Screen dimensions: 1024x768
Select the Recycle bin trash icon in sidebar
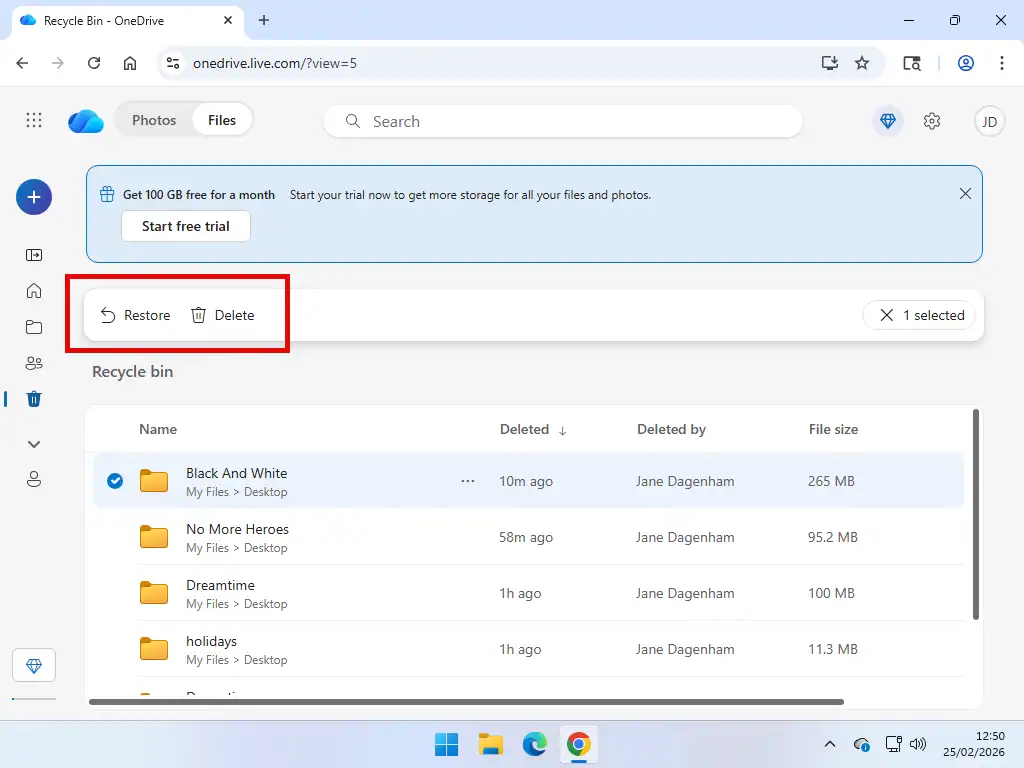[34, 399]
